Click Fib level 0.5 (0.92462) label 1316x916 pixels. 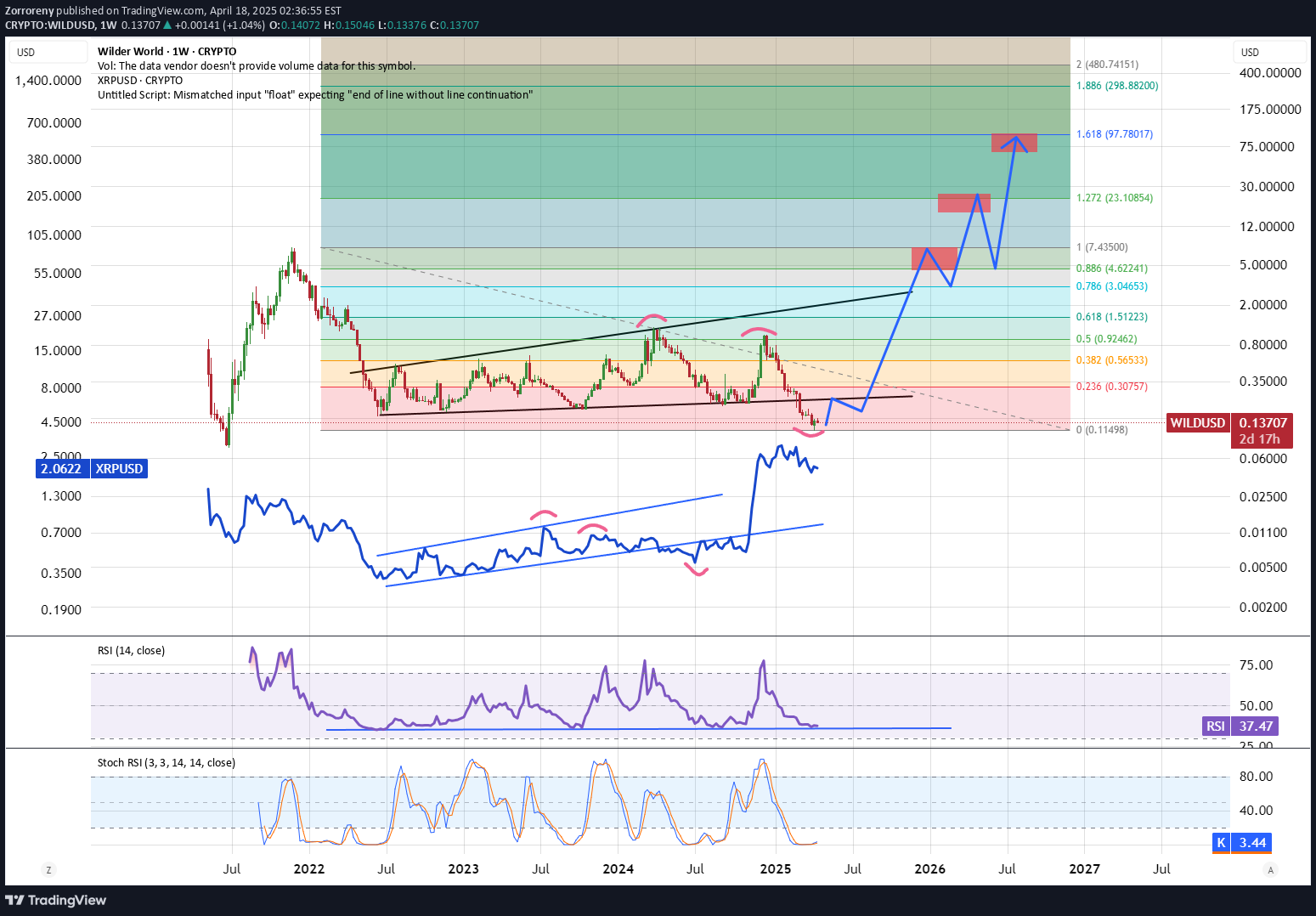(1107, 339)
